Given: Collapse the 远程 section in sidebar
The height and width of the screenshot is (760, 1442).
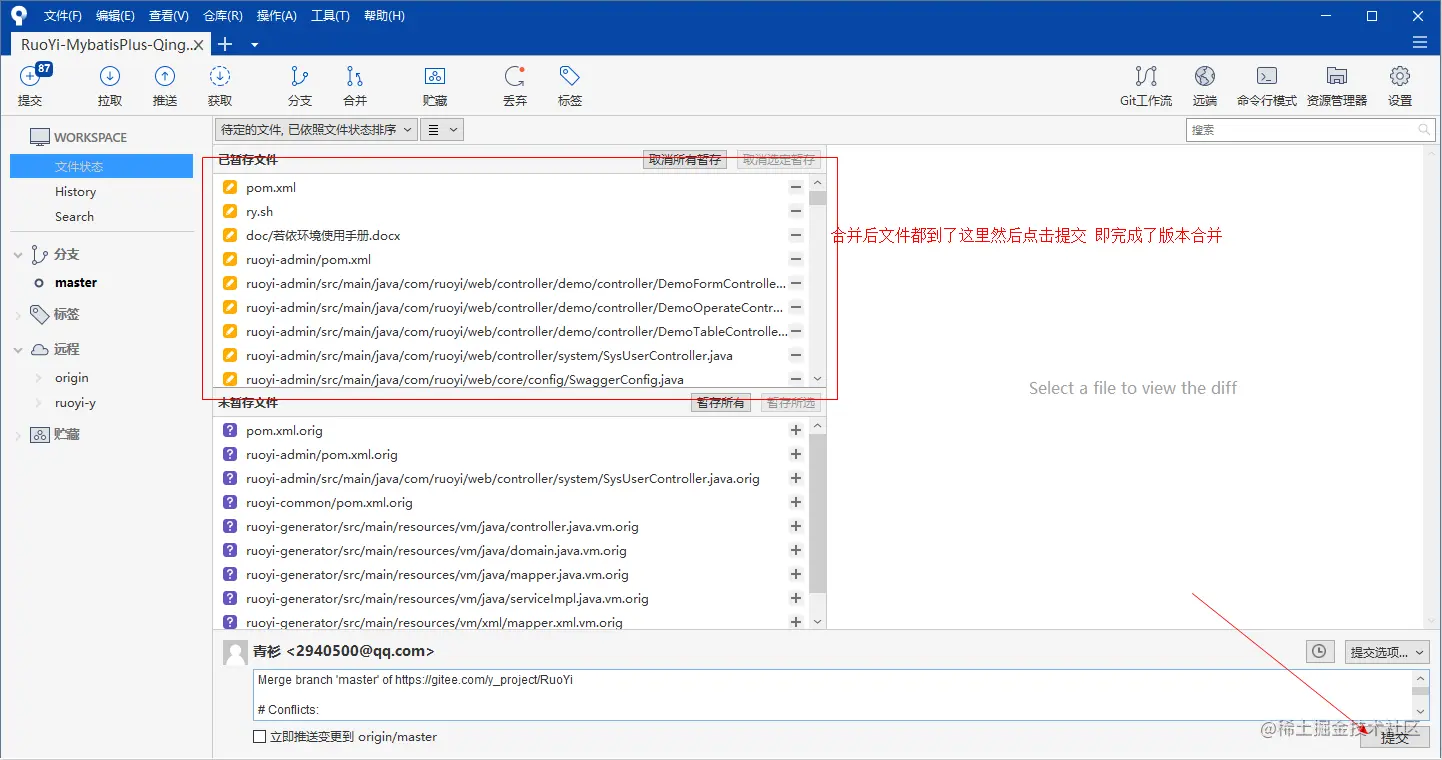Looking at the screenshot, I should coord(17,350).
